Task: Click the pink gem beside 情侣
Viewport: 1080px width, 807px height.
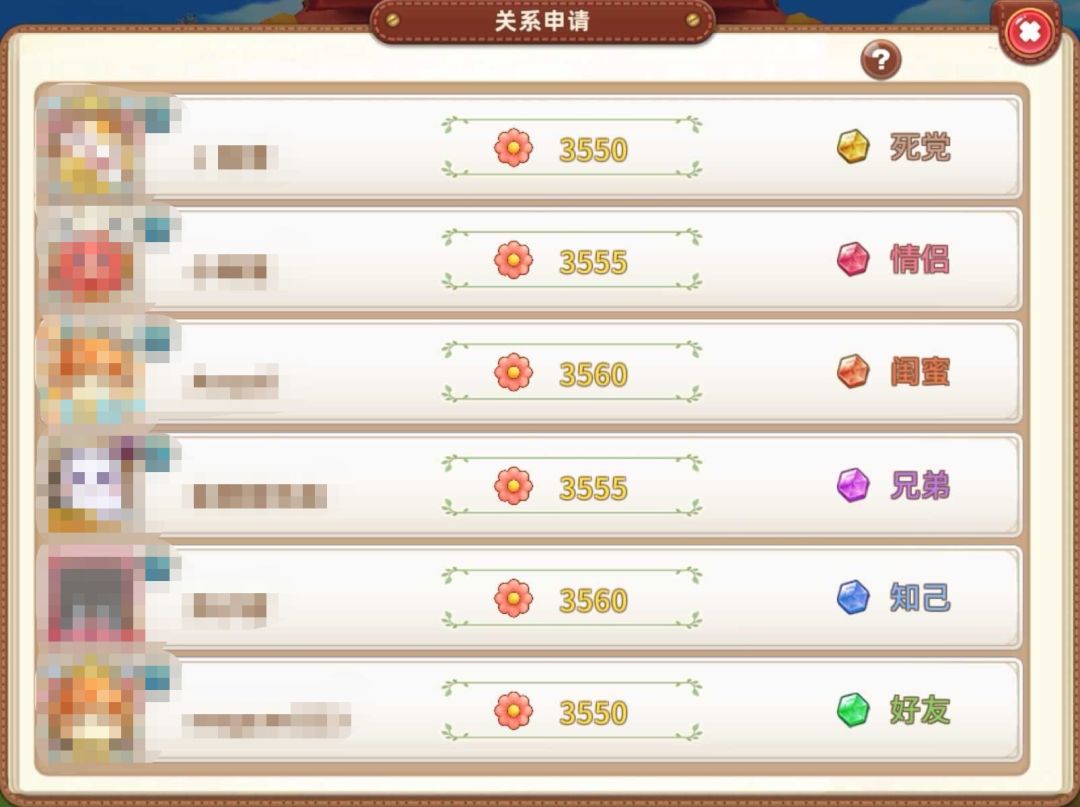Action: tap(853, 260)
